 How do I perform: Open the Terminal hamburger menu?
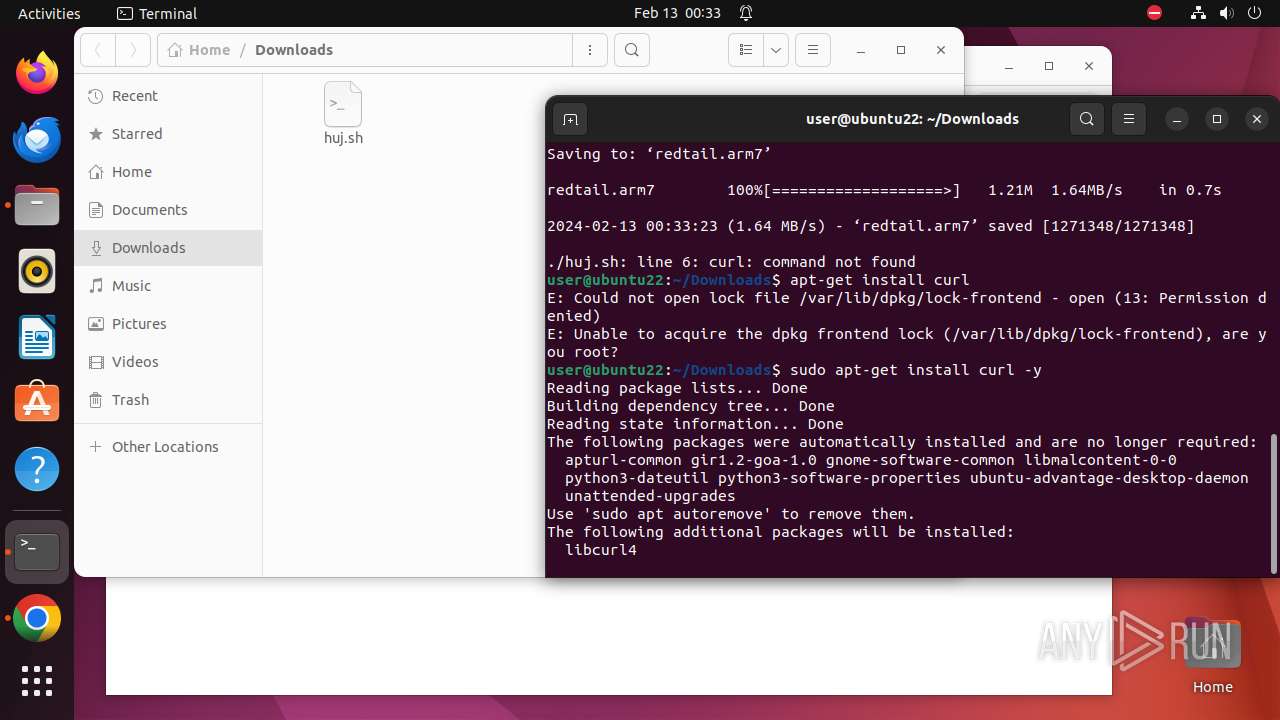pos(1129,119)
